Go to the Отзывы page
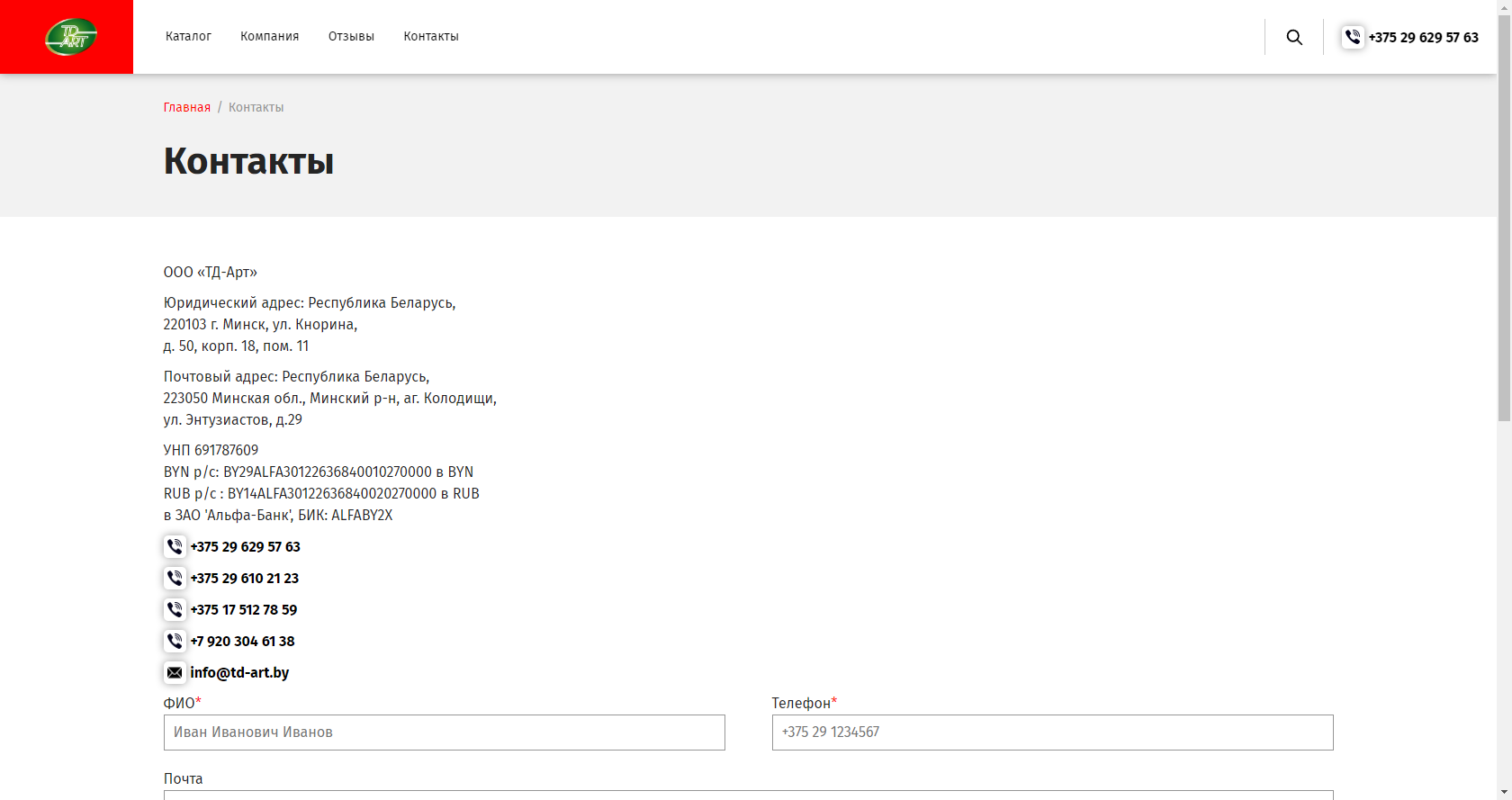The height and width of the screenshot is (800, 1512). click(x=351, y=37)
